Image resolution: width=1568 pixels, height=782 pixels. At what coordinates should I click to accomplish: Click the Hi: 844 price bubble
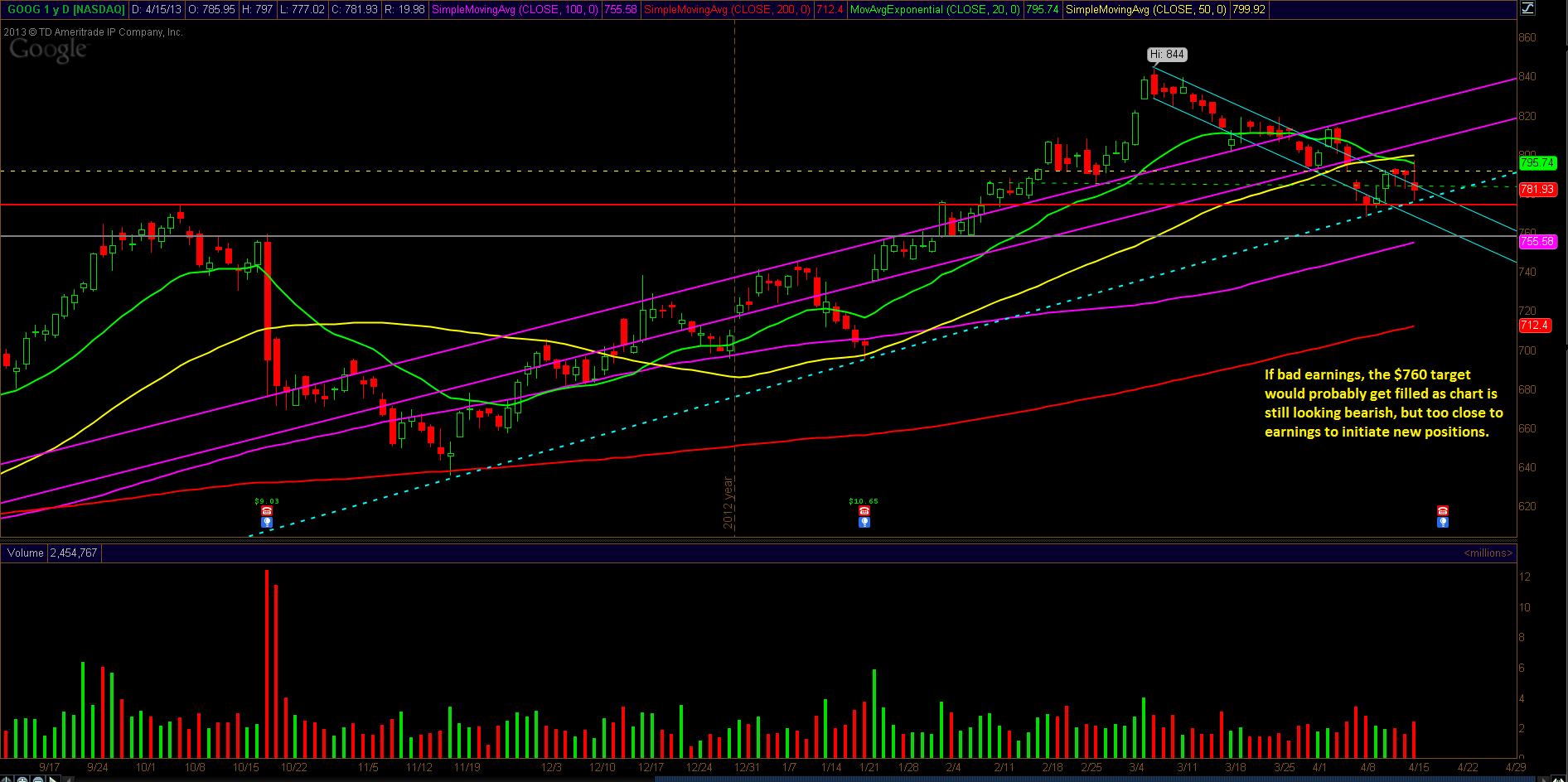pos(1167,55)
